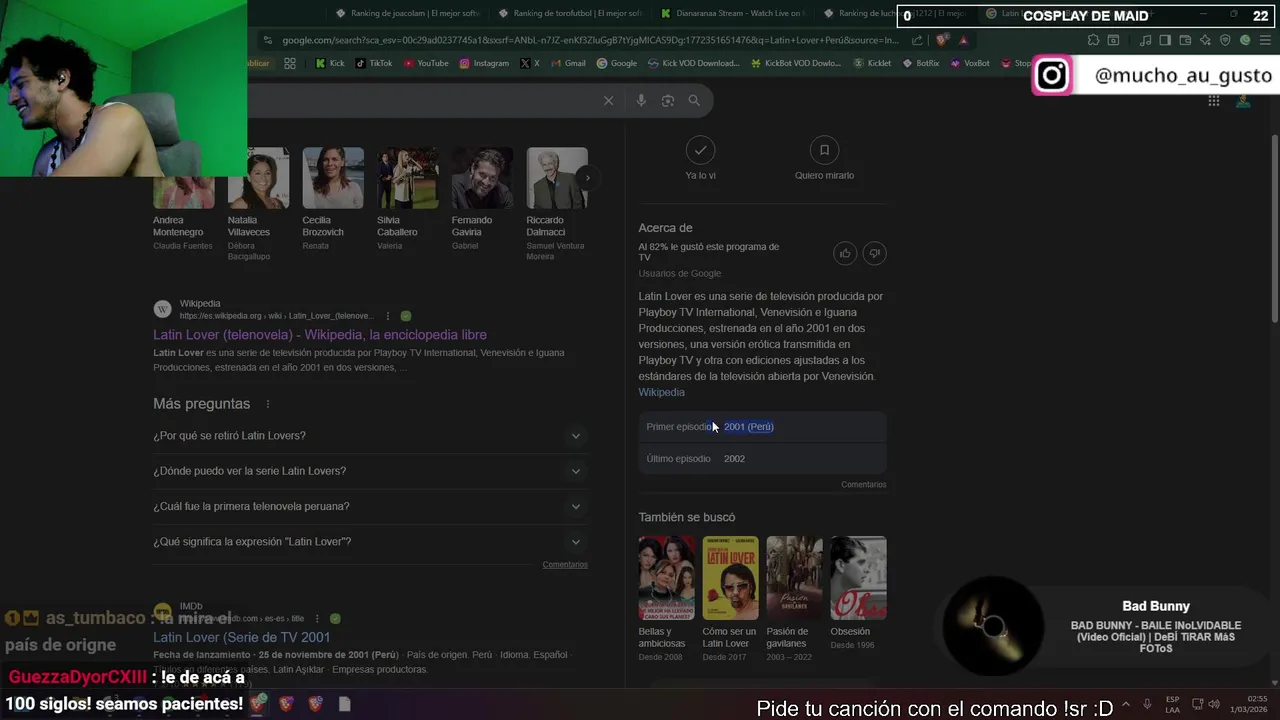
Task: Open 'Pasión de gavilanes' related show
Action: (794, 578)
